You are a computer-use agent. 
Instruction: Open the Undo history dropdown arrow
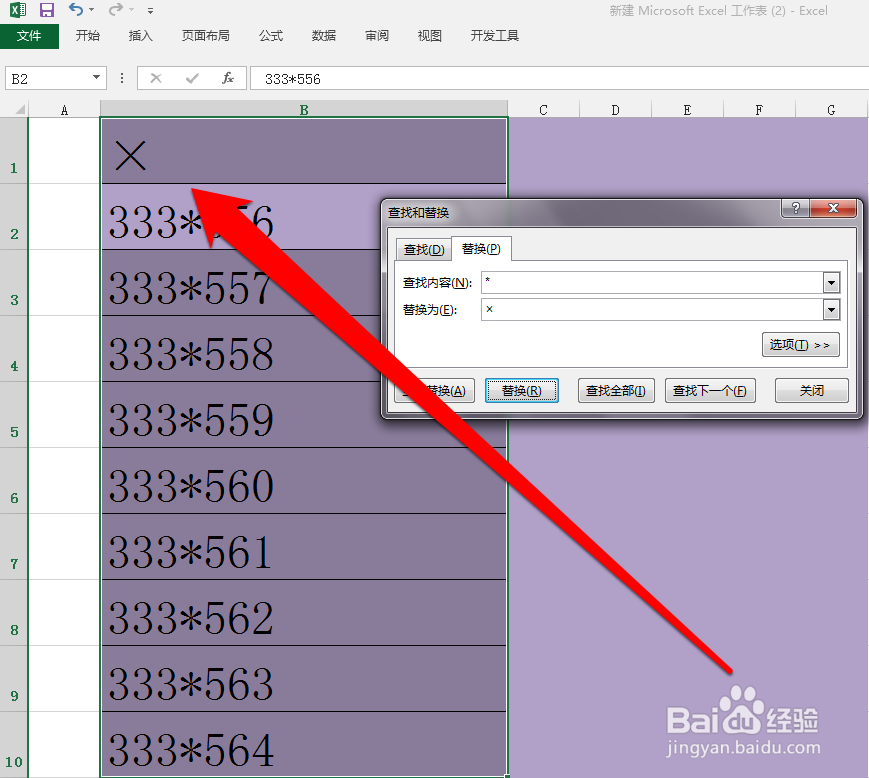pos(91,10)
